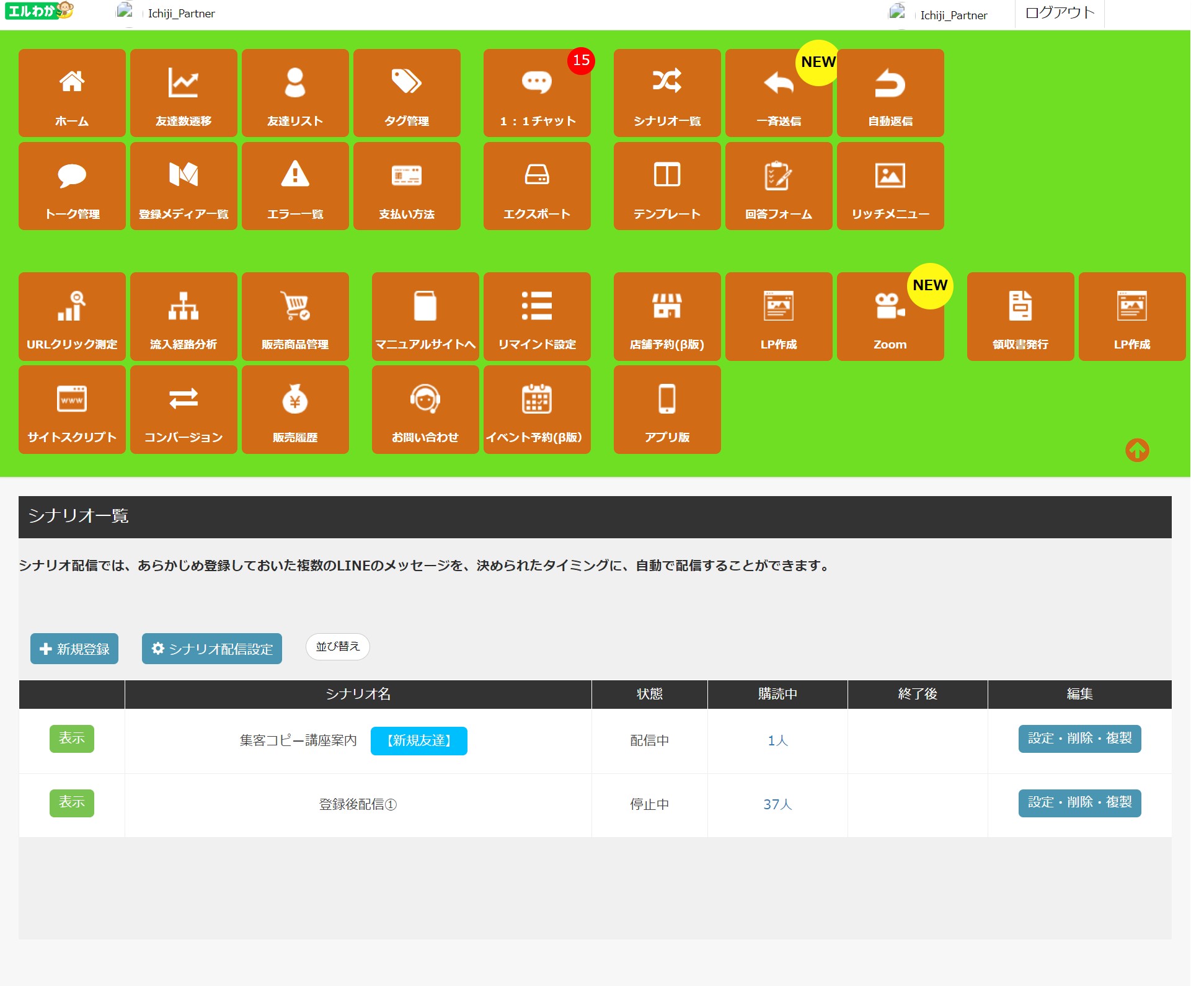1204x986 pixels.
Task: Click the 【新規友達】 tag badge
Action: 419,740
